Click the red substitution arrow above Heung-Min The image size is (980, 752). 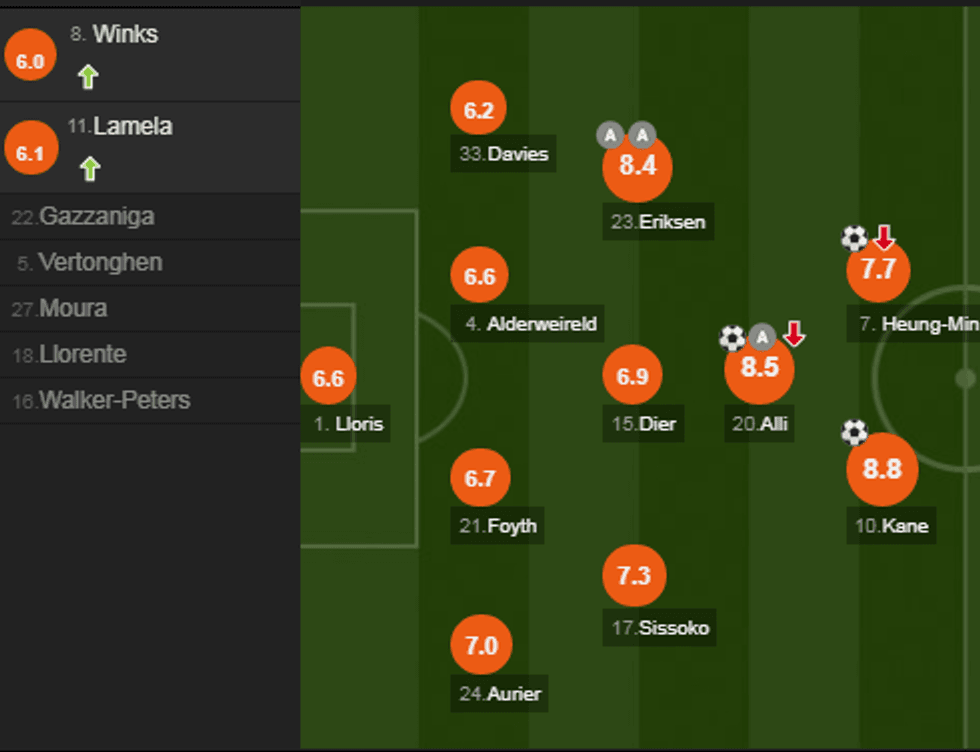point(884,237)
